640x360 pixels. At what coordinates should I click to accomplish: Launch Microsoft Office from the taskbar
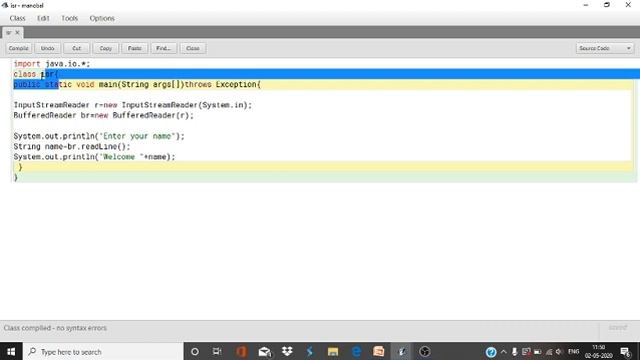coord(241,351)
